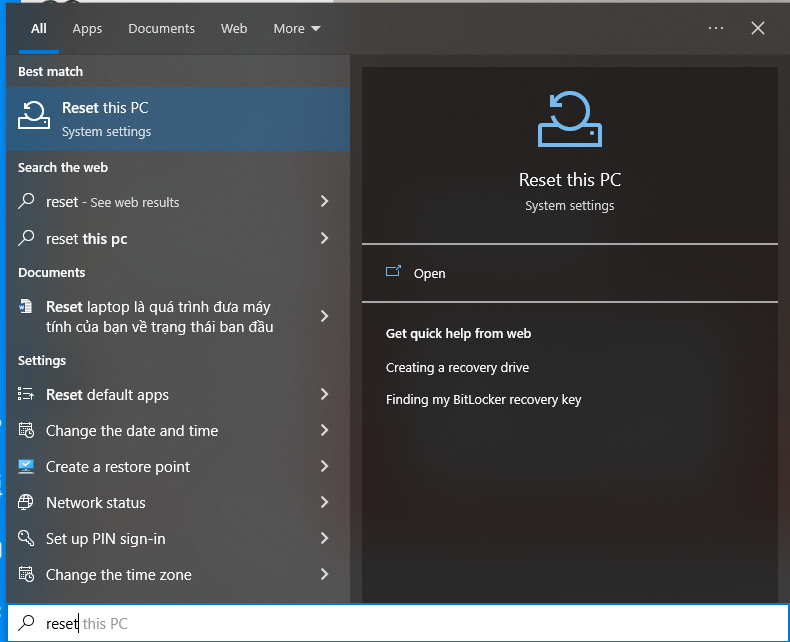
Task: Expand the Reset default apps chevron
Action: tap(324, 394)
